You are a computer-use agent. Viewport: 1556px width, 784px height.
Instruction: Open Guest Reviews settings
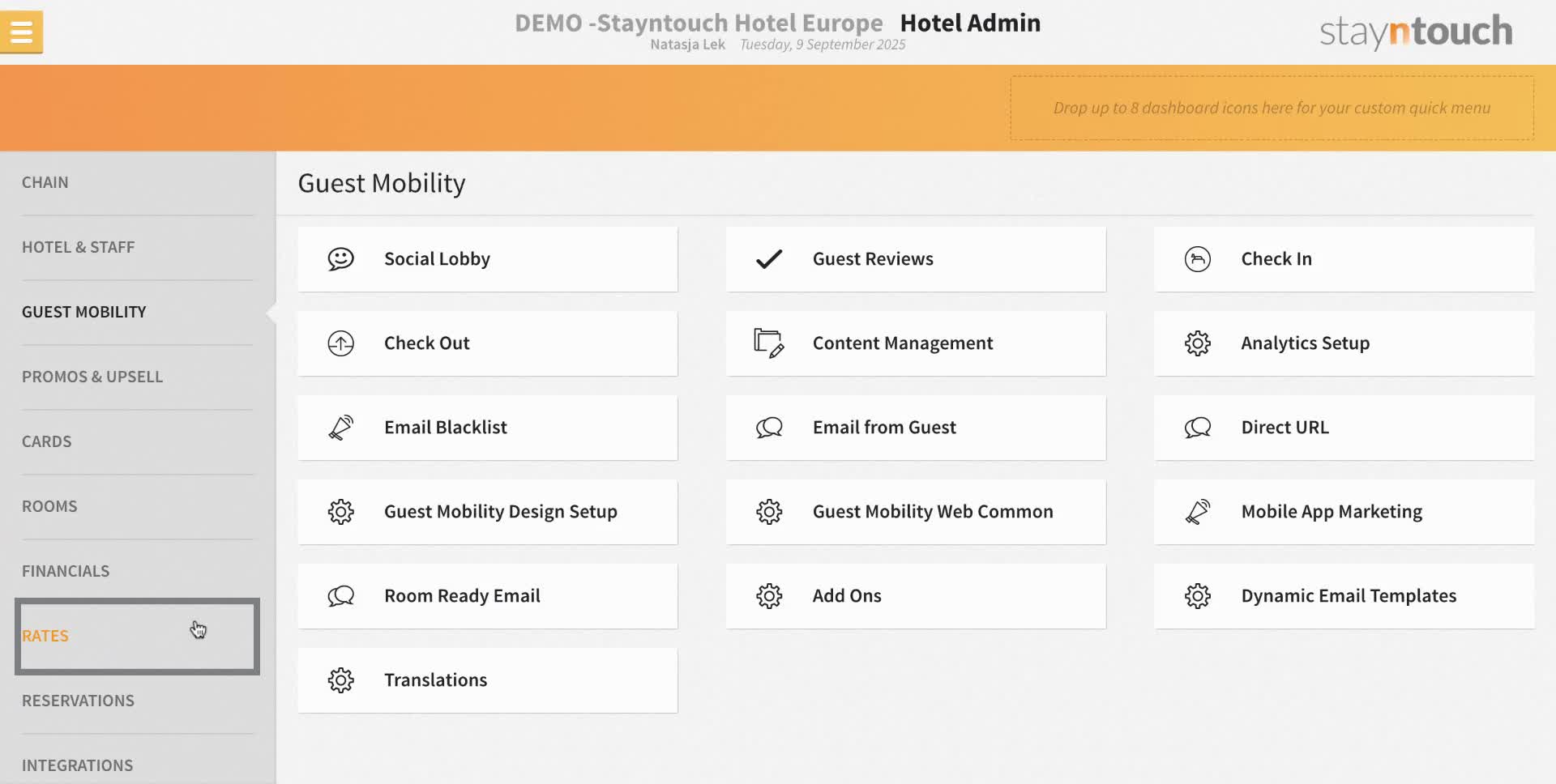916,259
